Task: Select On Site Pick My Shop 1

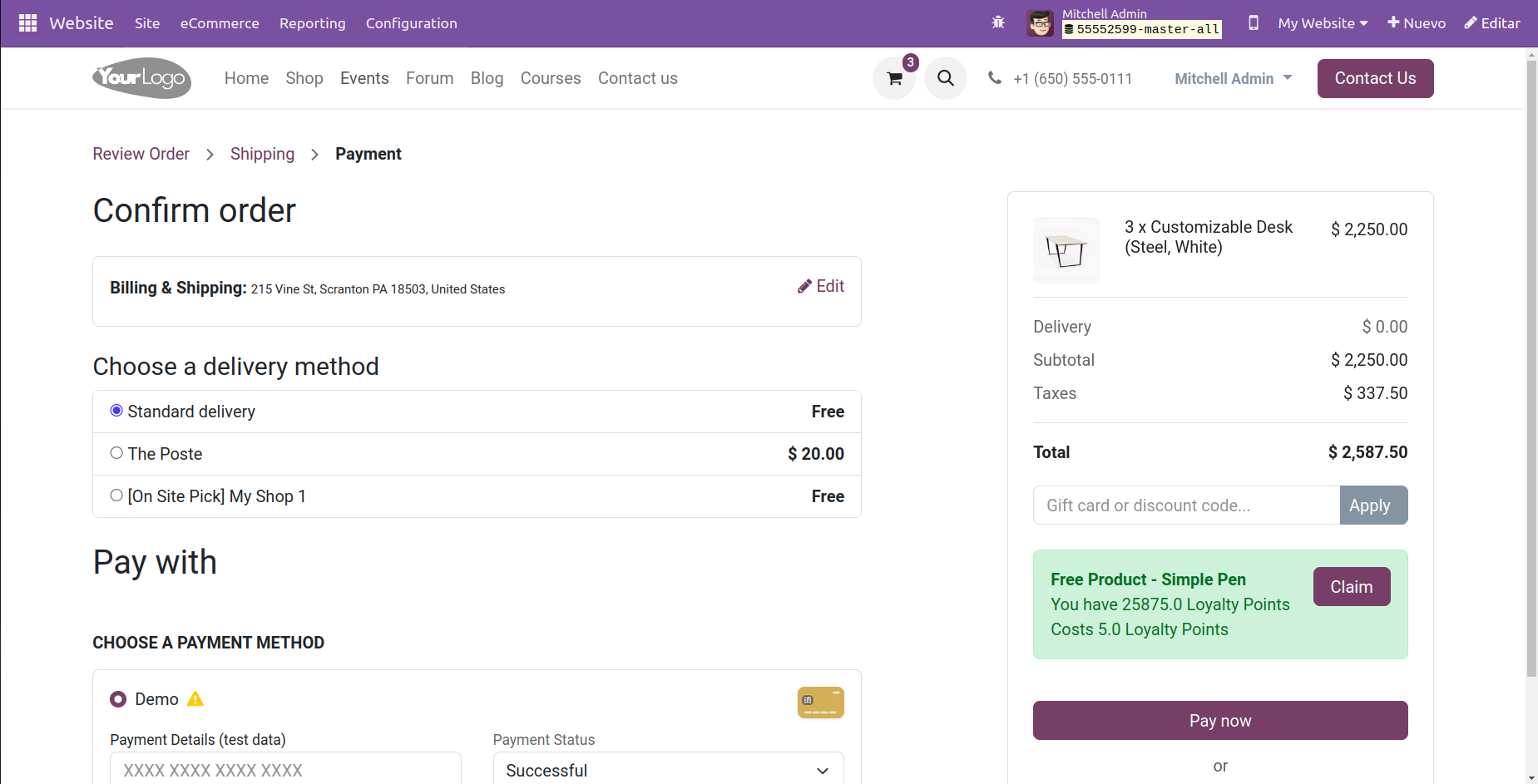Action: (116, 496)
